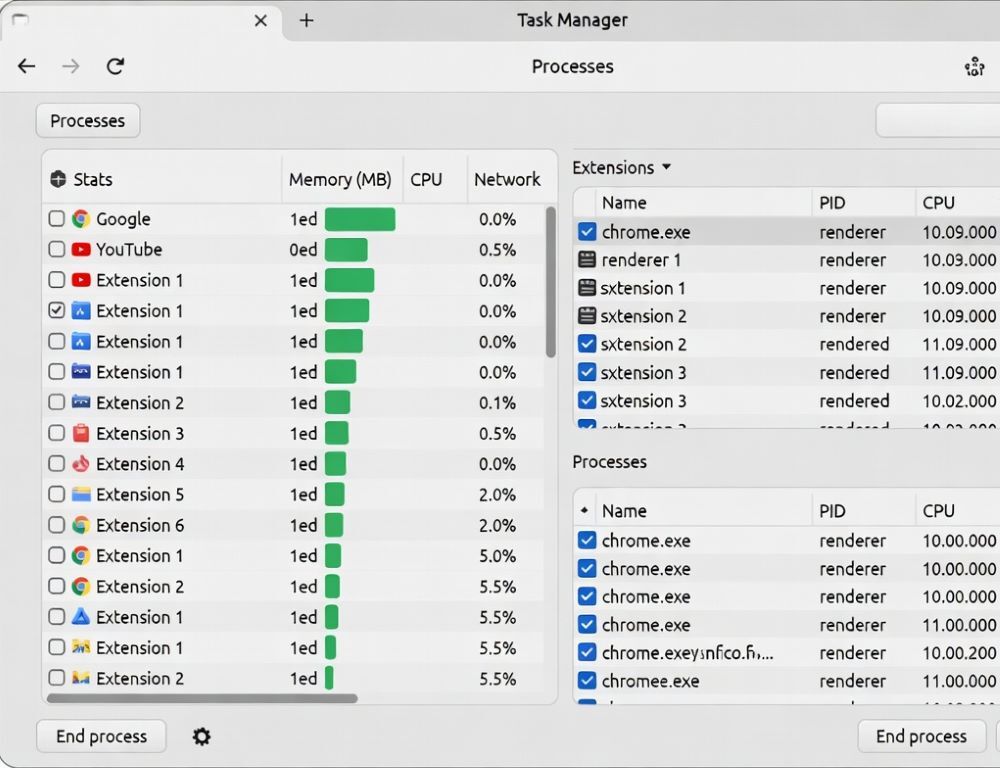This screenshot has height=768, width=1000.
Task: Click the Google Chrome favicon beside Google
Action: point(79,219)
